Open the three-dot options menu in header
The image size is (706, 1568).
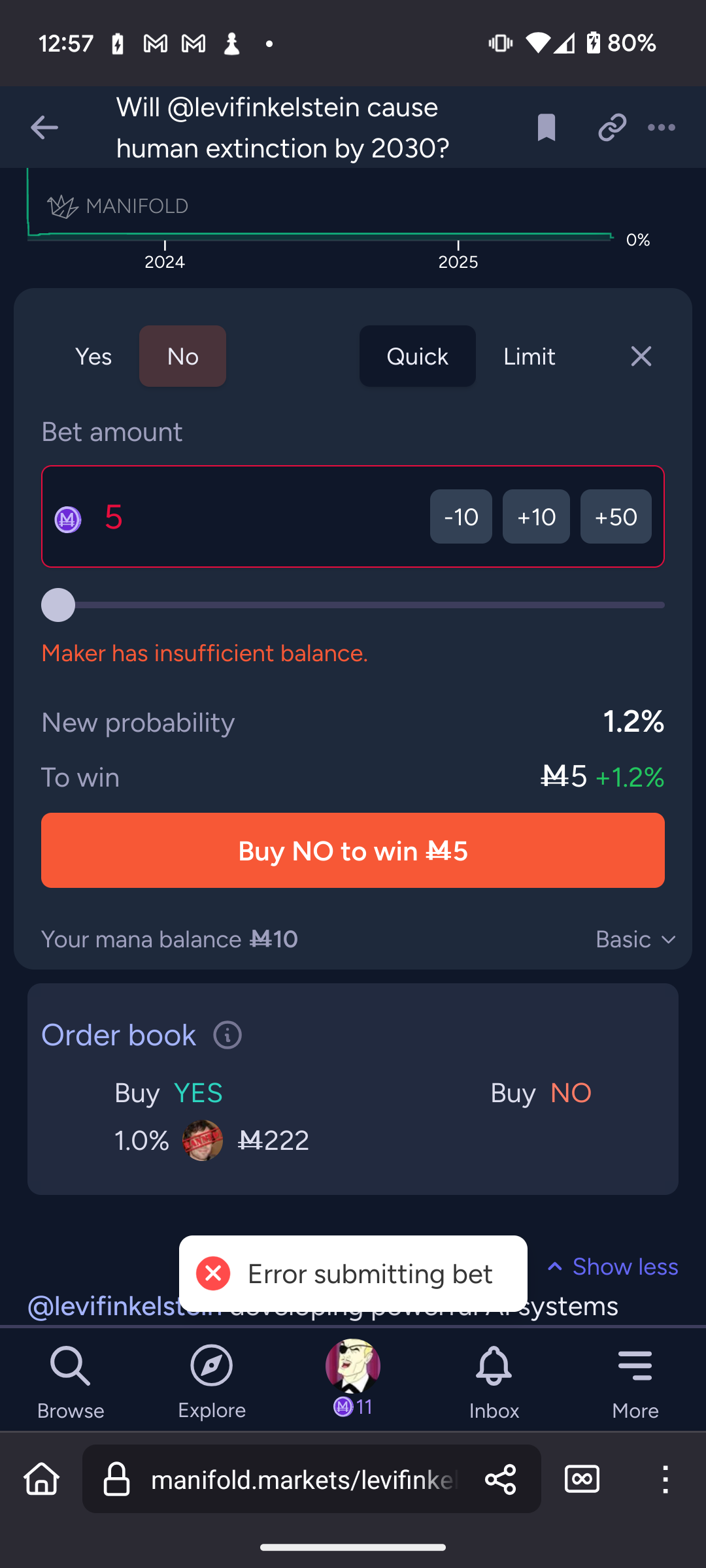662,127
